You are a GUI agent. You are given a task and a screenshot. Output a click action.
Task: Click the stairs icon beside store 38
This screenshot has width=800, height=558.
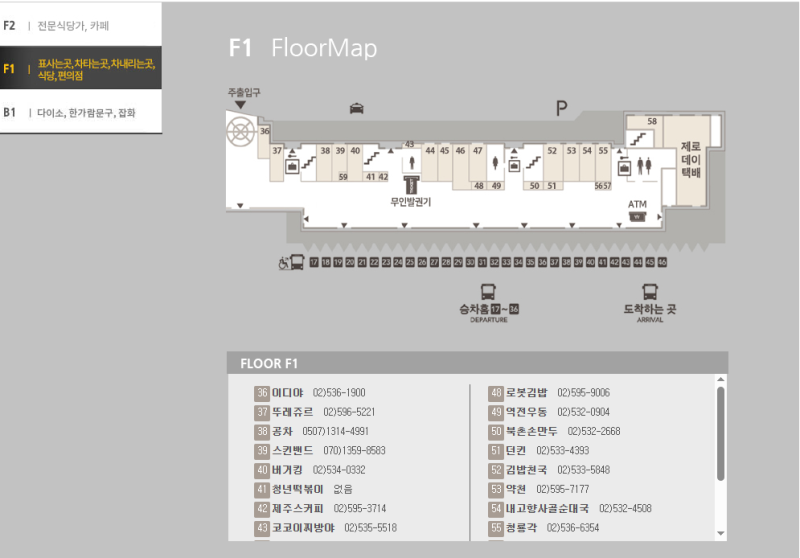tap(309, 163)
